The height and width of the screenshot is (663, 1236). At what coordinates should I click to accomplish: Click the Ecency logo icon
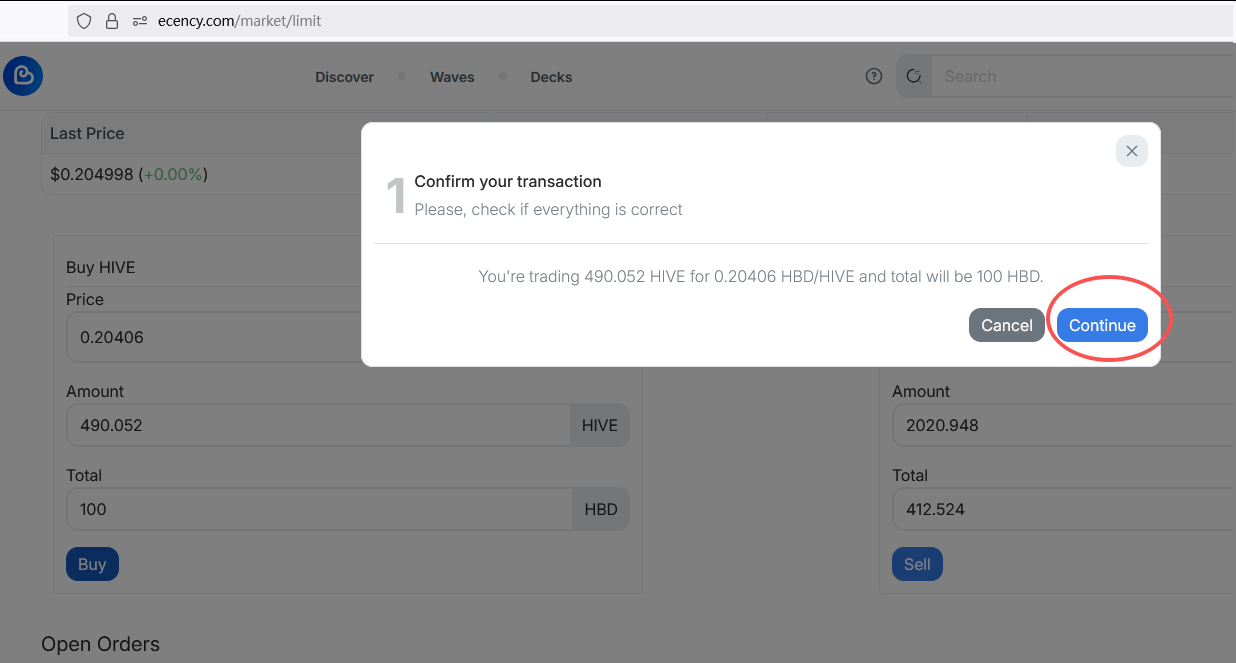click(23, 76)
